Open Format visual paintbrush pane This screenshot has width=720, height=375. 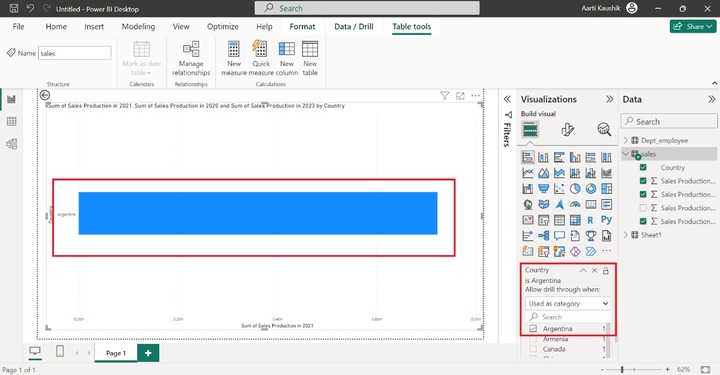tap(567, 130)
